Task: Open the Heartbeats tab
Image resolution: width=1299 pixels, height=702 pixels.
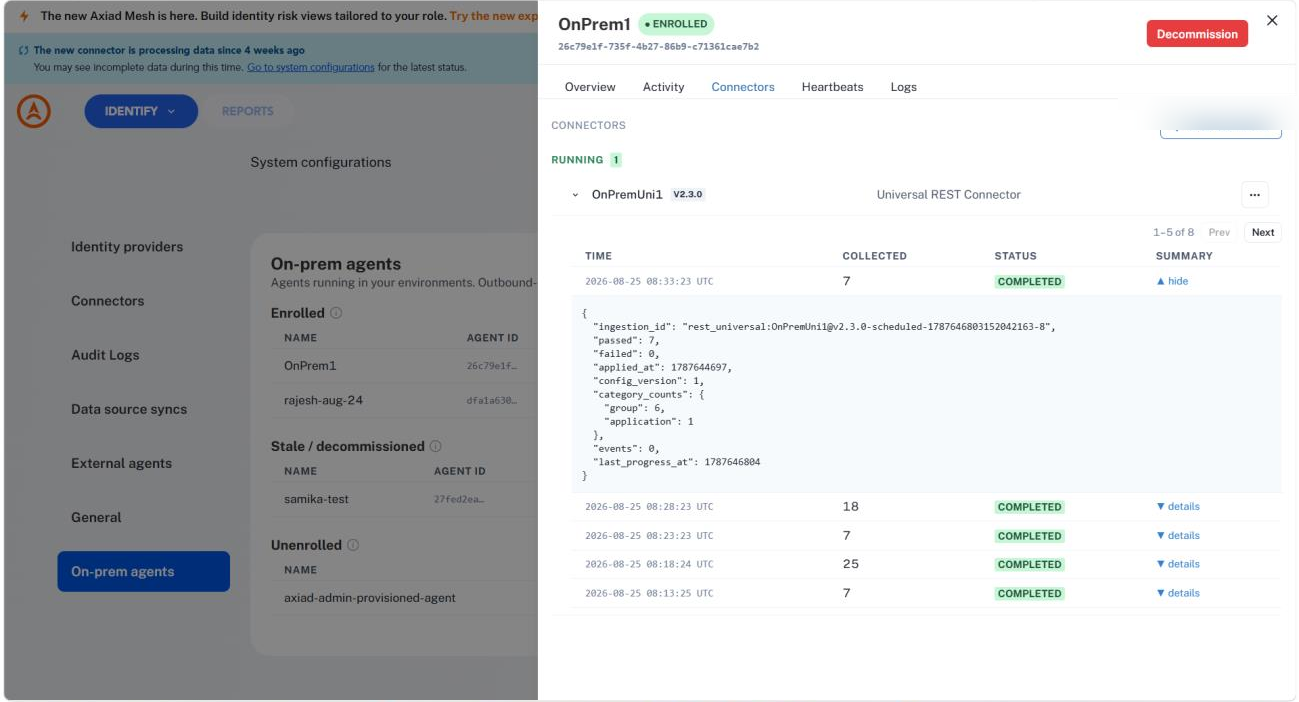Action: click(832, 87)
